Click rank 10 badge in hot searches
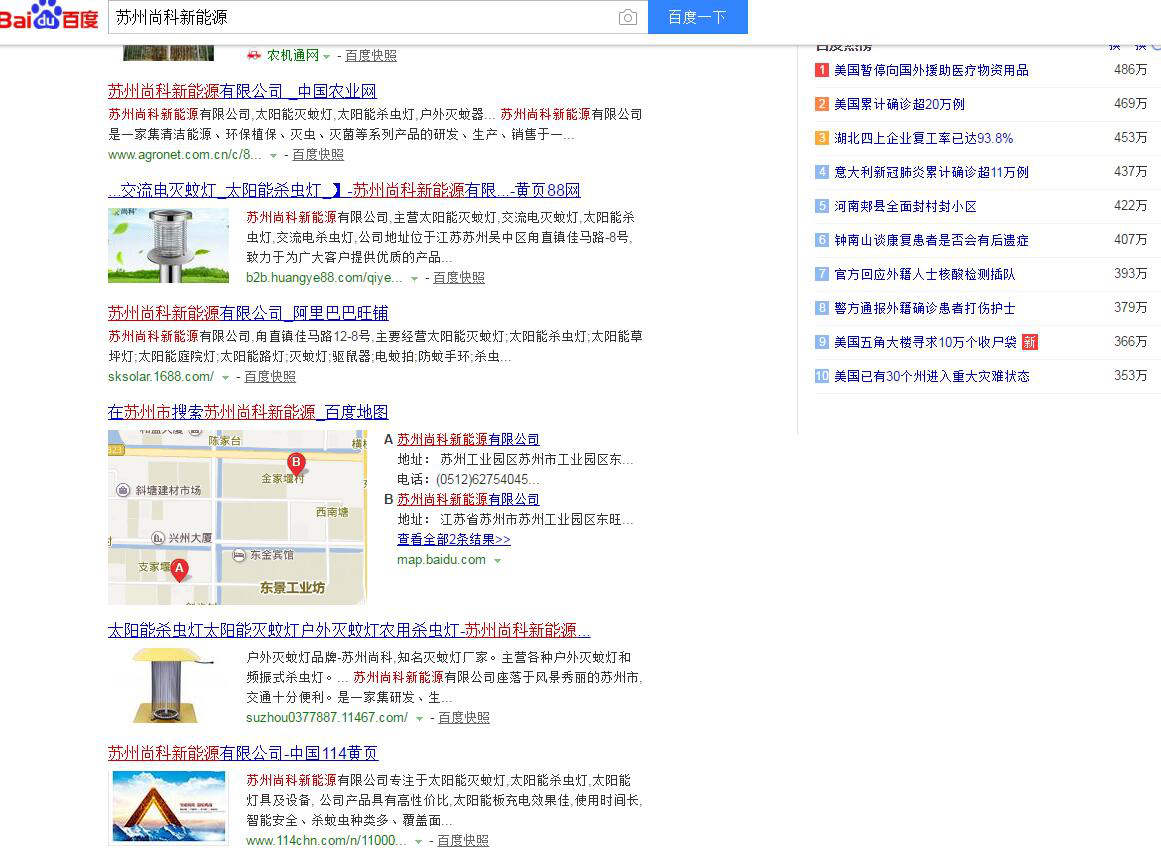Screen dimensions: 1161x863 (822, 376)
